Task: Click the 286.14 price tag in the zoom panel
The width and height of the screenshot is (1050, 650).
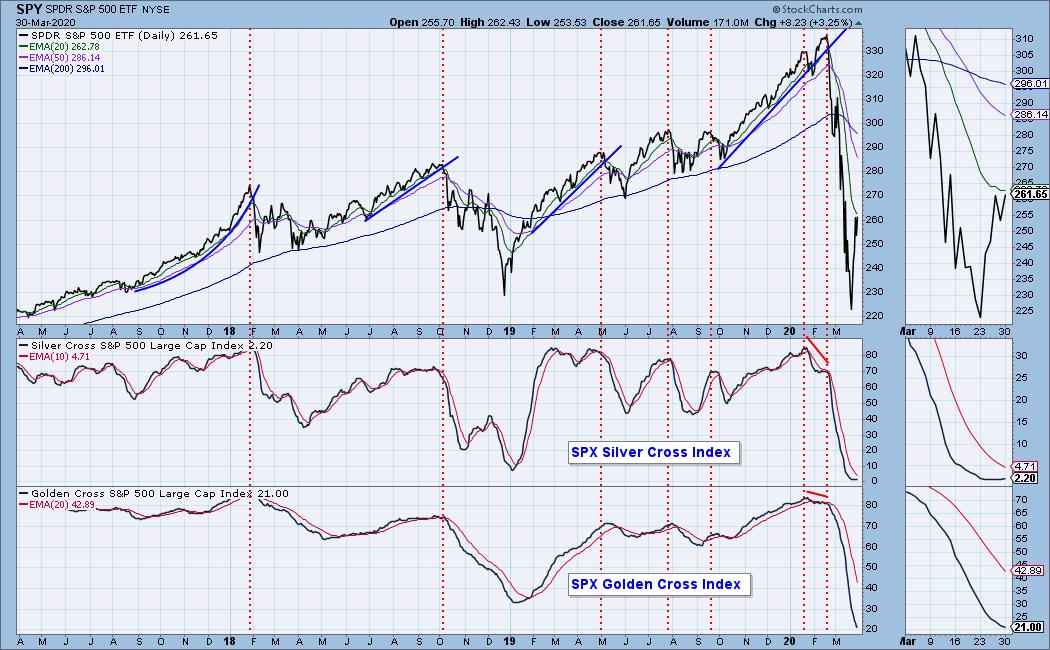Action: [x=1031, y=114]
